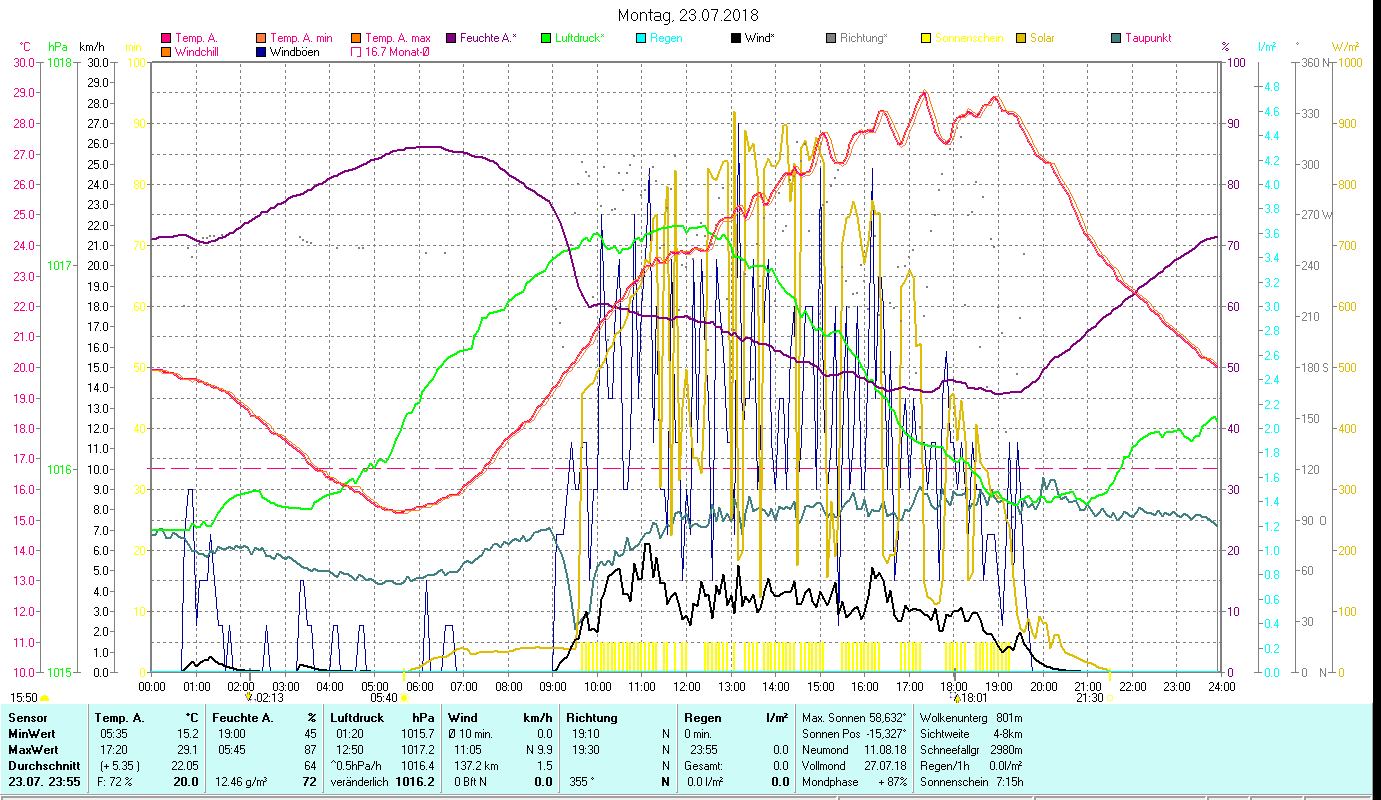Click the 'W/m²' axis unit label
Screen dimensions: 1381x800
(1345, 46)
